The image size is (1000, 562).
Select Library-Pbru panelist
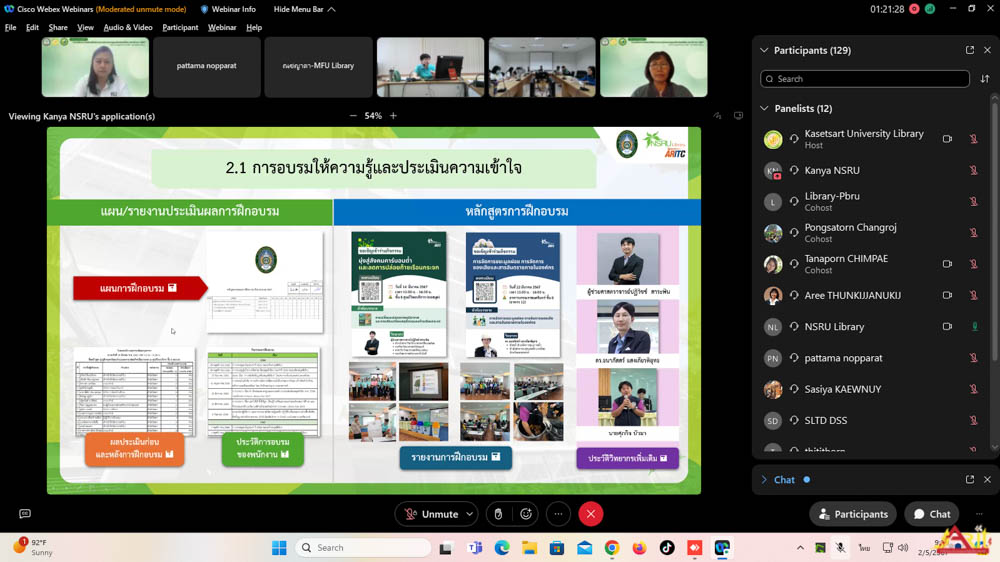[871, 202]
